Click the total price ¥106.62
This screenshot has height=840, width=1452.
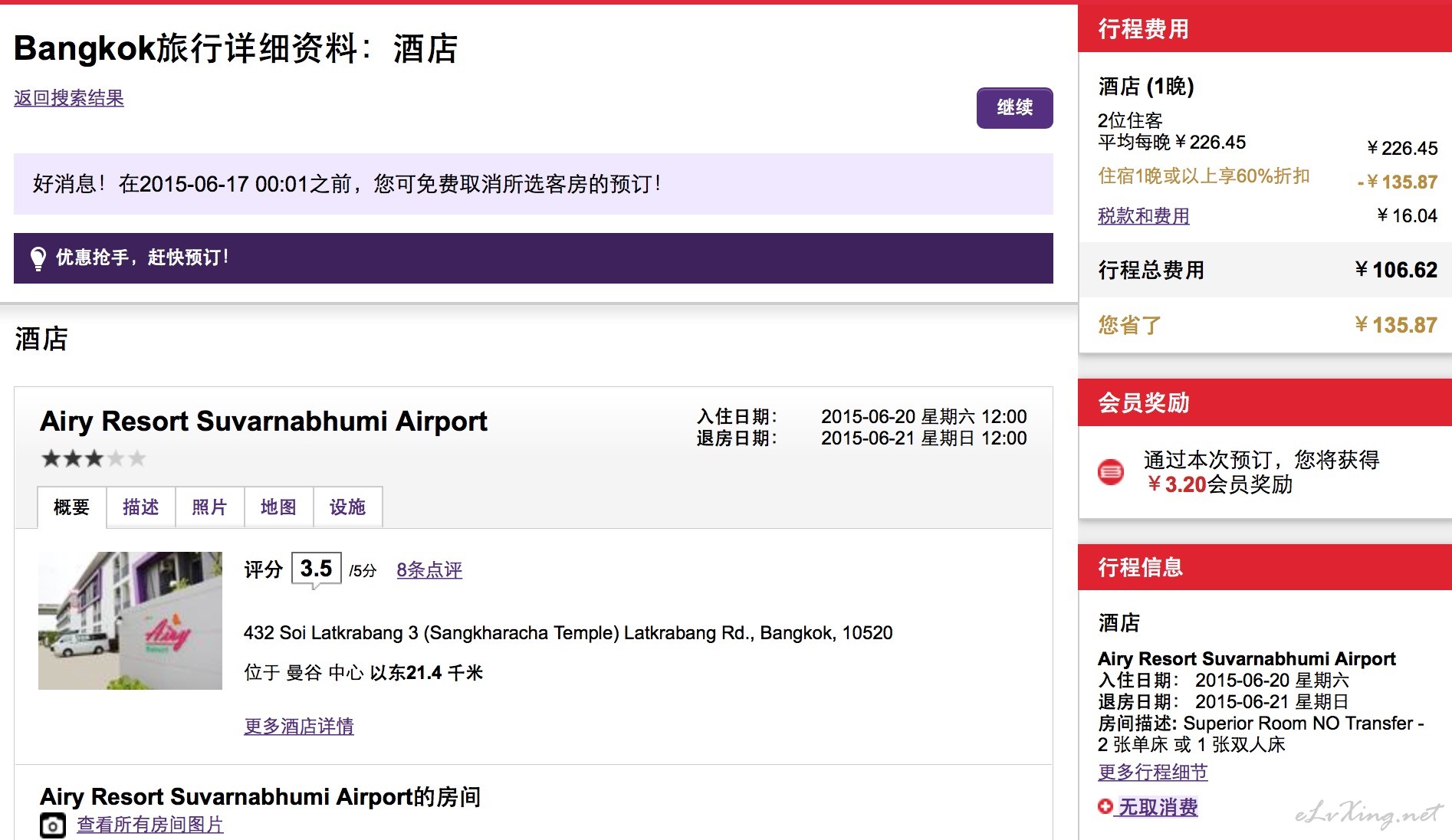[x=1396, y=270]
